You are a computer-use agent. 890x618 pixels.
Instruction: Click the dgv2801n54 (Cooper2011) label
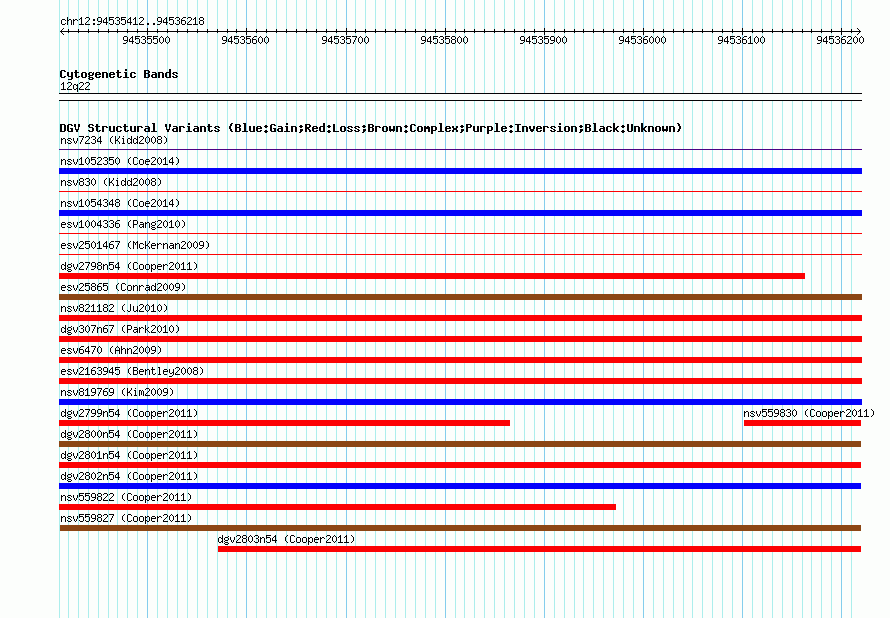click(129, 455)
